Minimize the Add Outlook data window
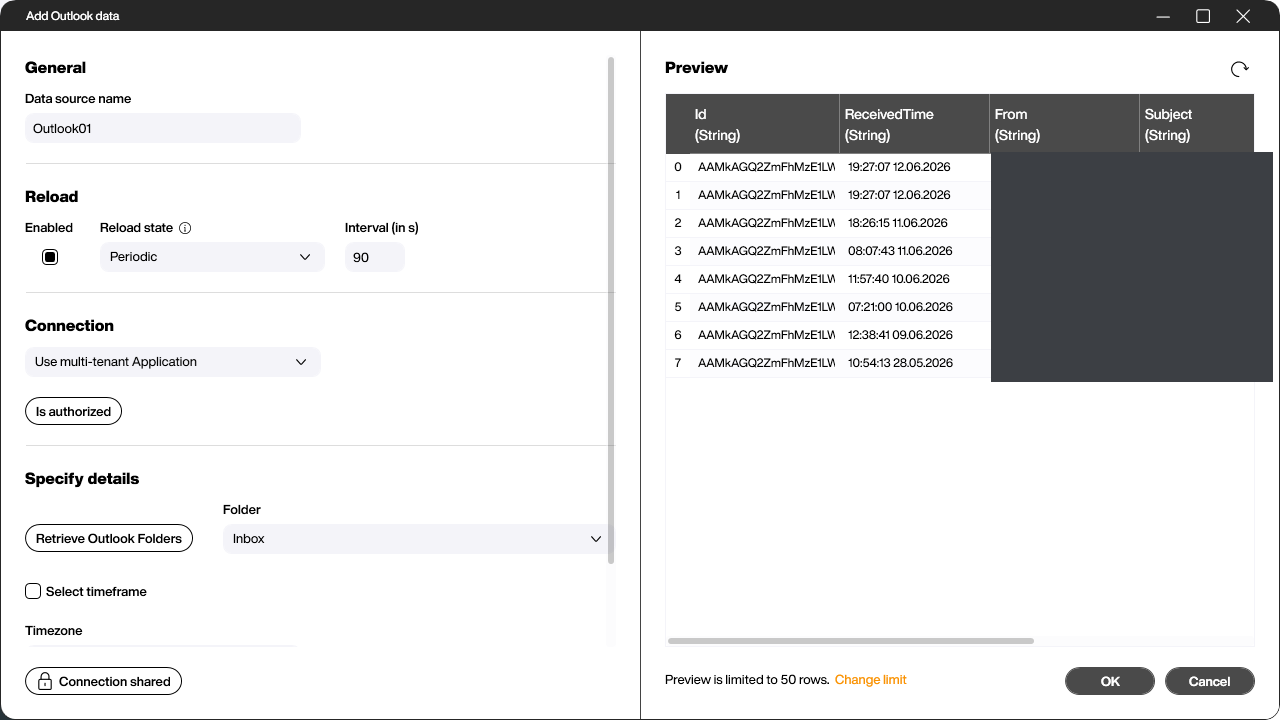The width and height of the screenshot is (1280, 720). point(1163,16)
